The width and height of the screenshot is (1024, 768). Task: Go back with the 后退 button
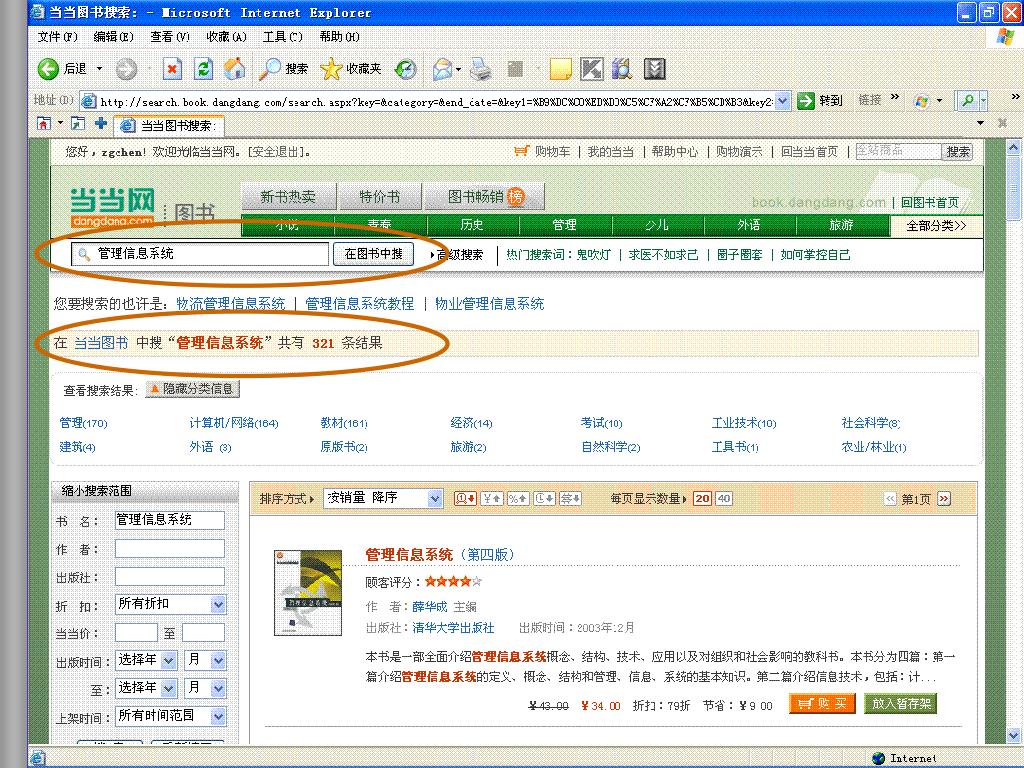click(62, 69)
